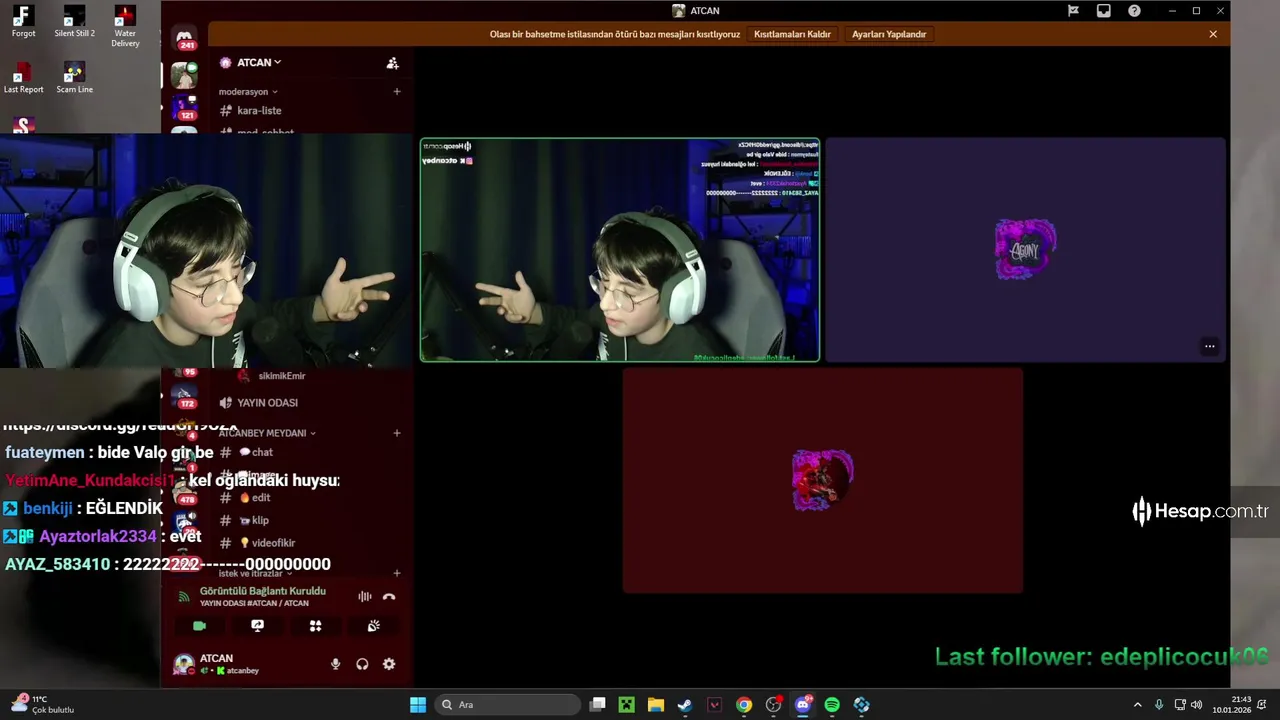The height and width of the screenshot is (720, 1280).
Task: Open system volume control in tray
Action: pos(1197,705)
